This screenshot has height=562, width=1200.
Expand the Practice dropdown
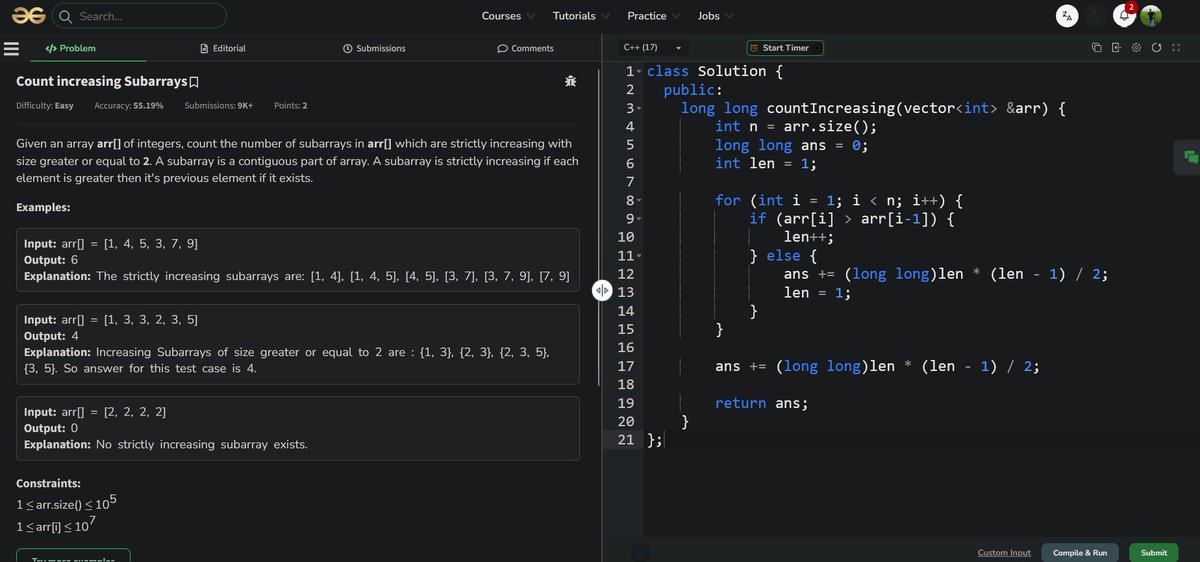tap(654, 16)
